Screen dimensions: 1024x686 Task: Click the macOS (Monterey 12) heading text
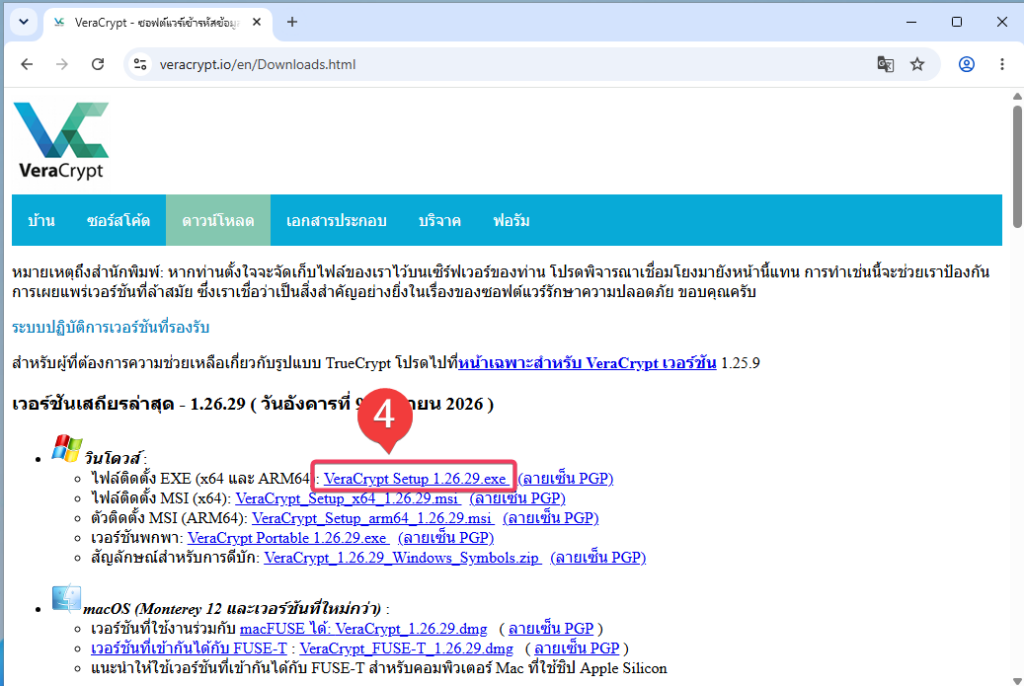click(x=232, y=609)
